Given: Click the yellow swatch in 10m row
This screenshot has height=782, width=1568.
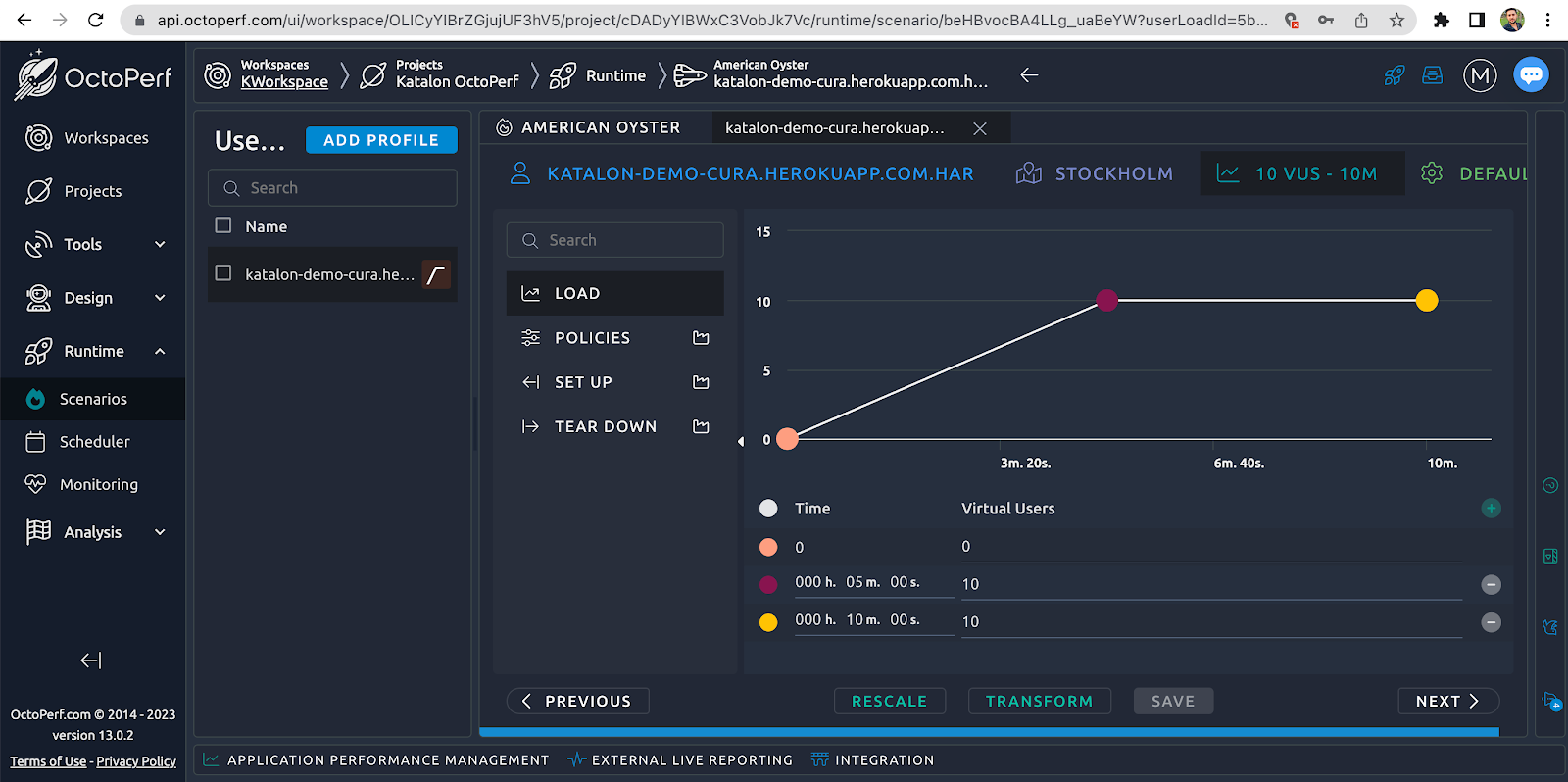Looking at the screenshot, I should (768, 622).
